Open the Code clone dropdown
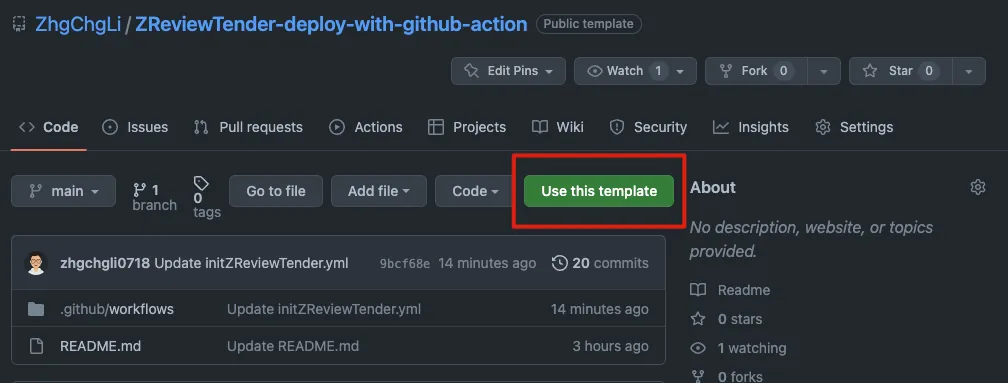This screenshot has width=1008, height=383. click(476, 191)
